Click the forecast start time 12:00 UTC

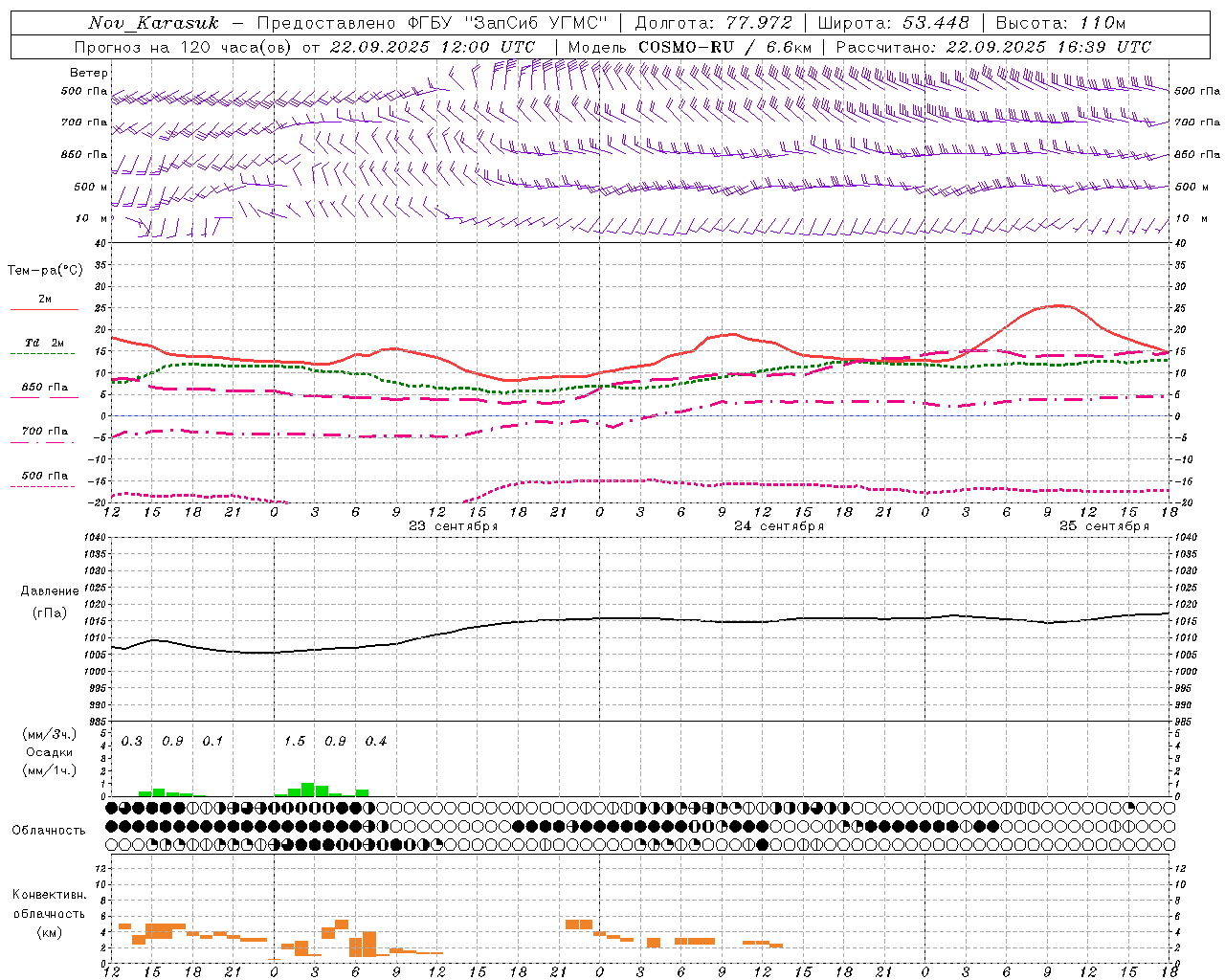(x=487, y=47)
